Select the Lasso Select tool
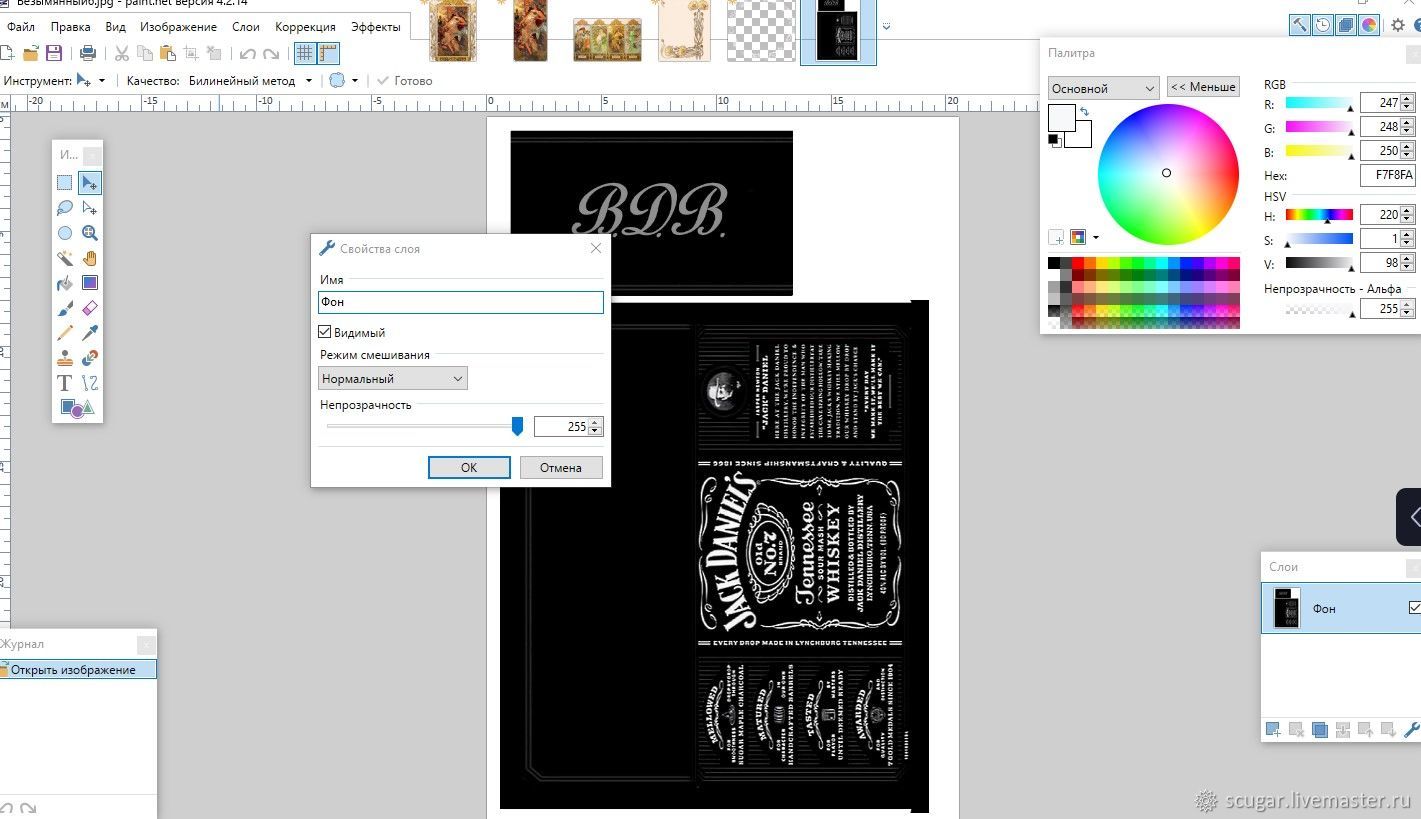 (65, 208)
